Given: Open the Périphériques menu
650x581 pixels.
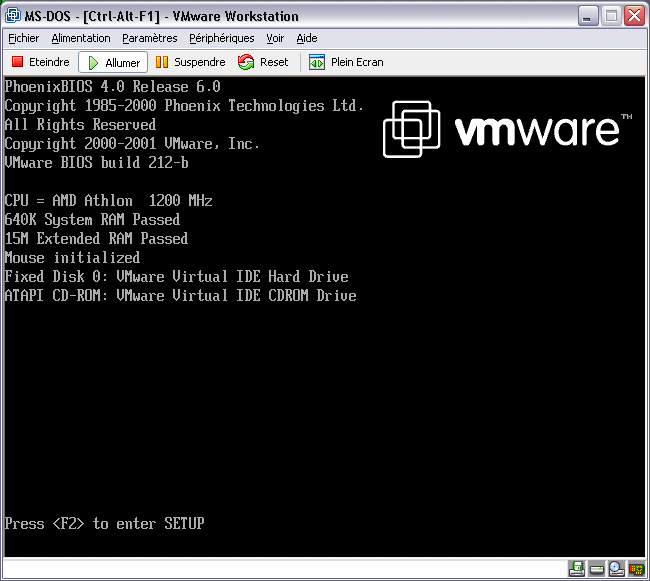Looking at the screenshot, I should tap(222, 38).
